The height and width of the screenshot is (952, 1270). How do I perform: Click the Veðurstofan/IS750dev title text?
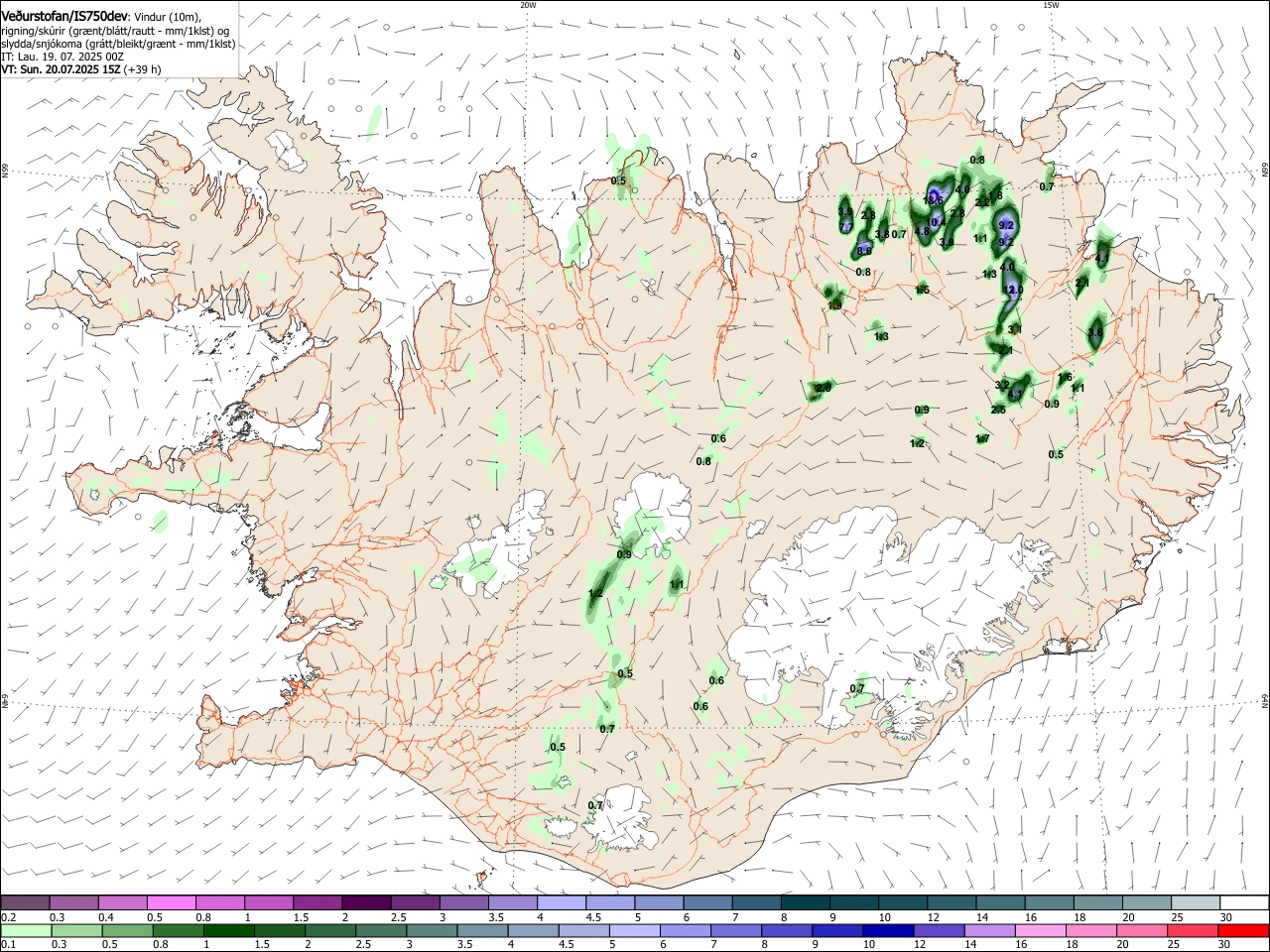tap(64, 15)
